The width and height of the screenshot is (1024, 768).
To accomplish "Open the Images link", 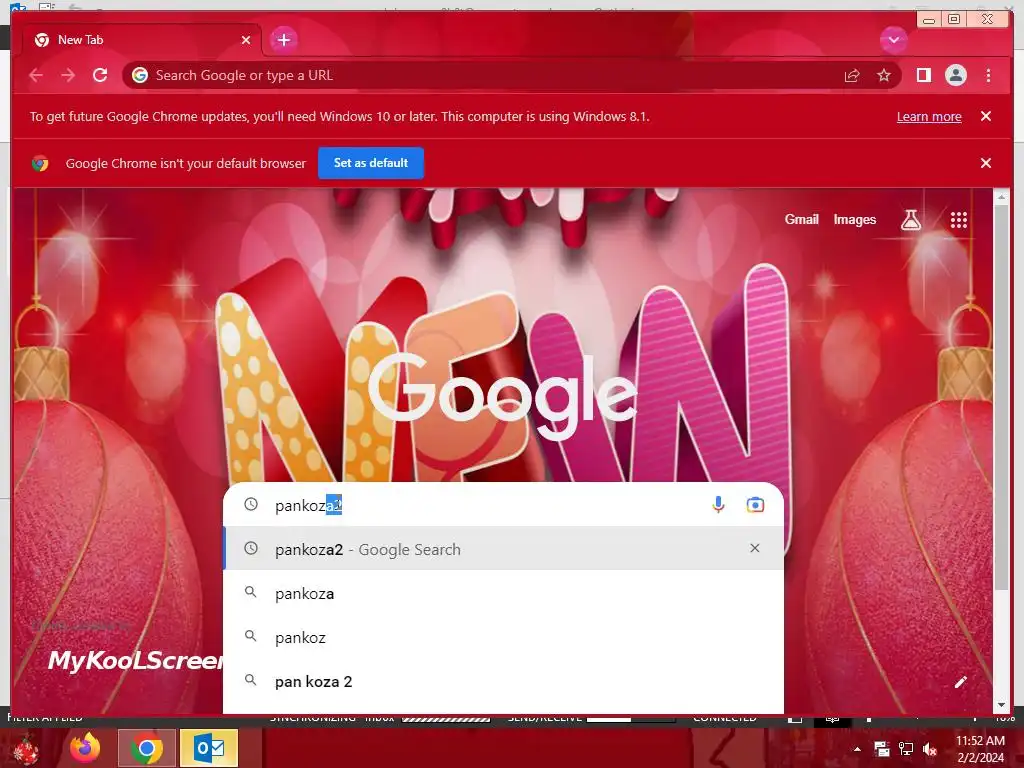I will pyautogui.click(x=855, y=220).
